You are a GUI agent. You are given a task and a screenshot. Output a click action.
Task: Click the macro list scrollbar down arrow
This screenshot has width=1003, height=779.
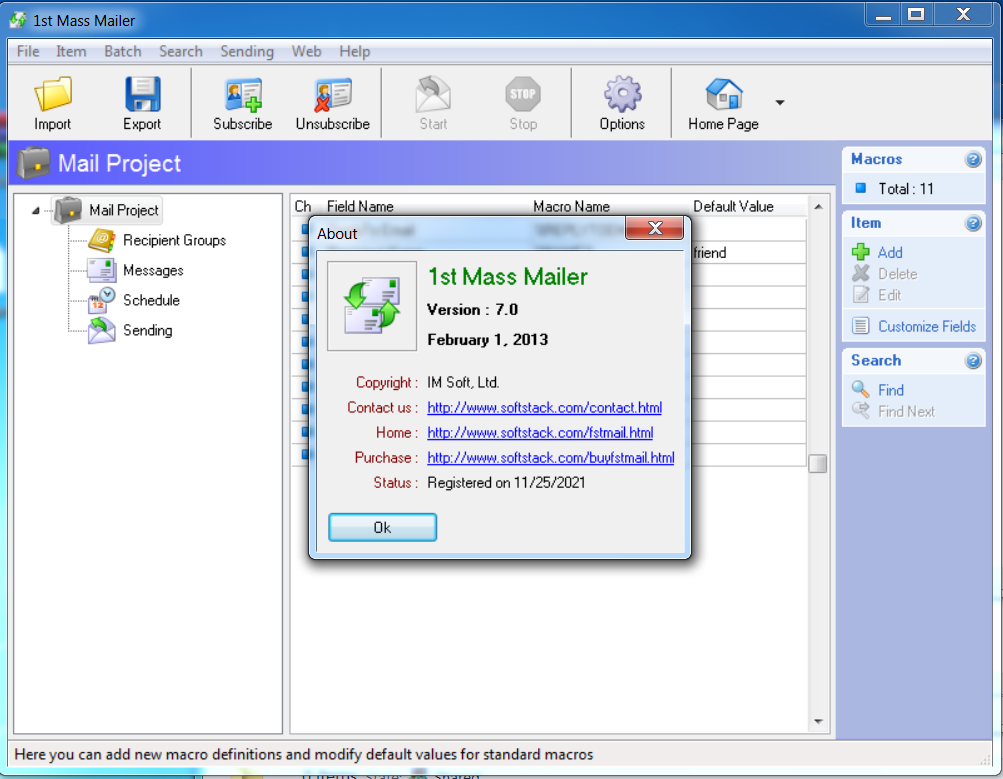pyautogui.click(x=817, y=721)
